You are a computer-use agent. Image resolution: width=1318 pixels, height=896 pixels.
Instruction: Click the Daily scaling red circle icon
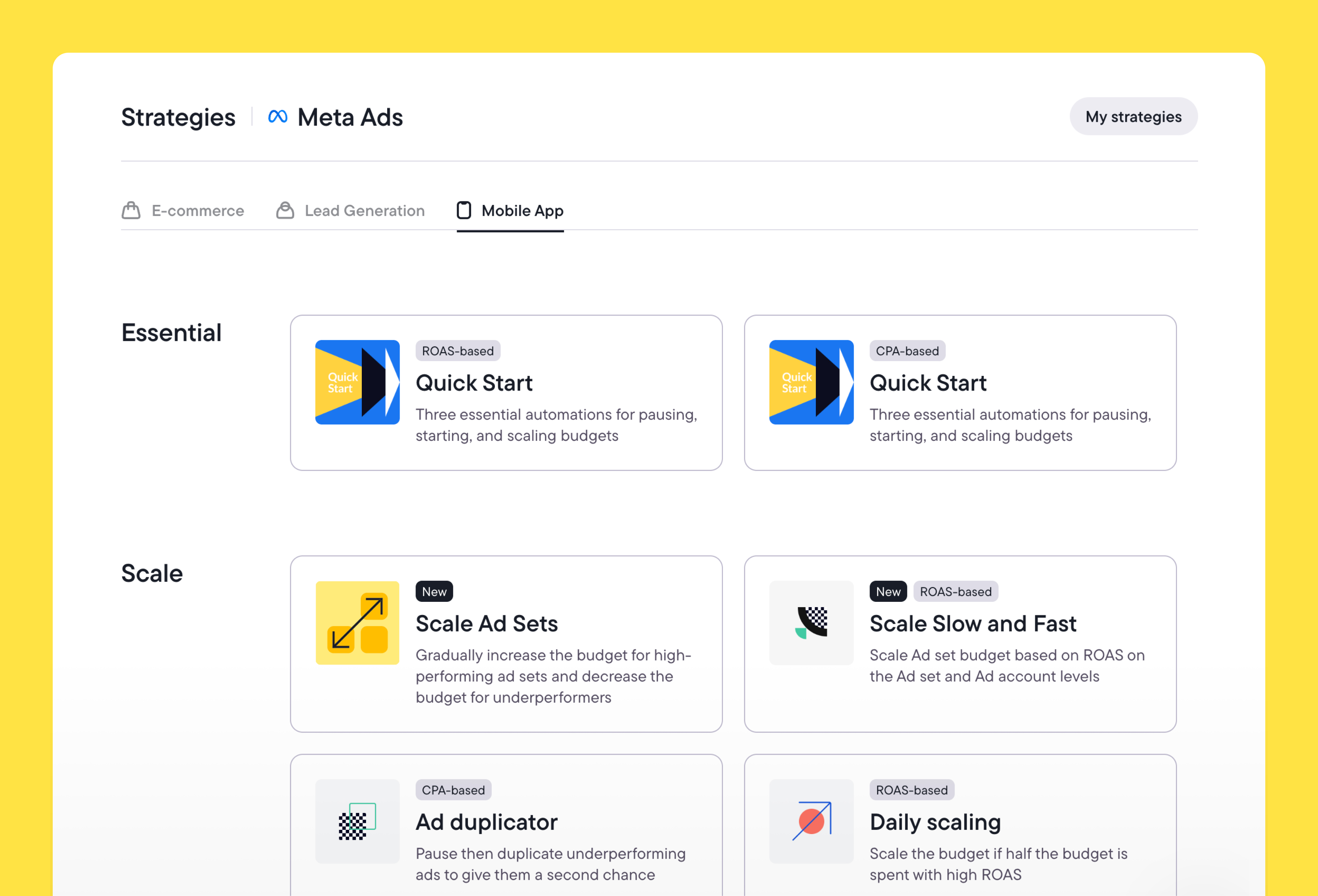click(811, 821)
